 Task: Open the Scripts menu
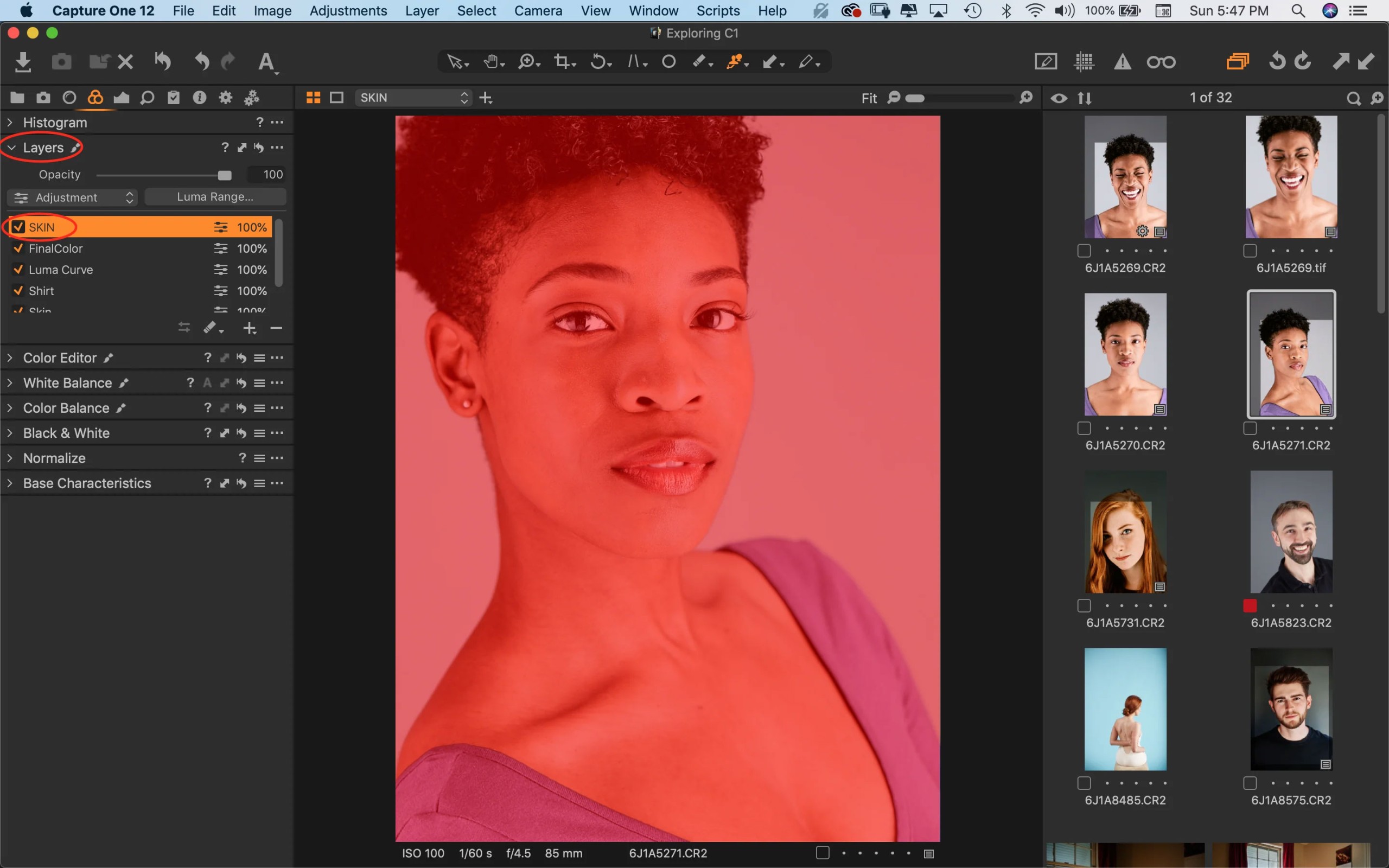[717, 10]
